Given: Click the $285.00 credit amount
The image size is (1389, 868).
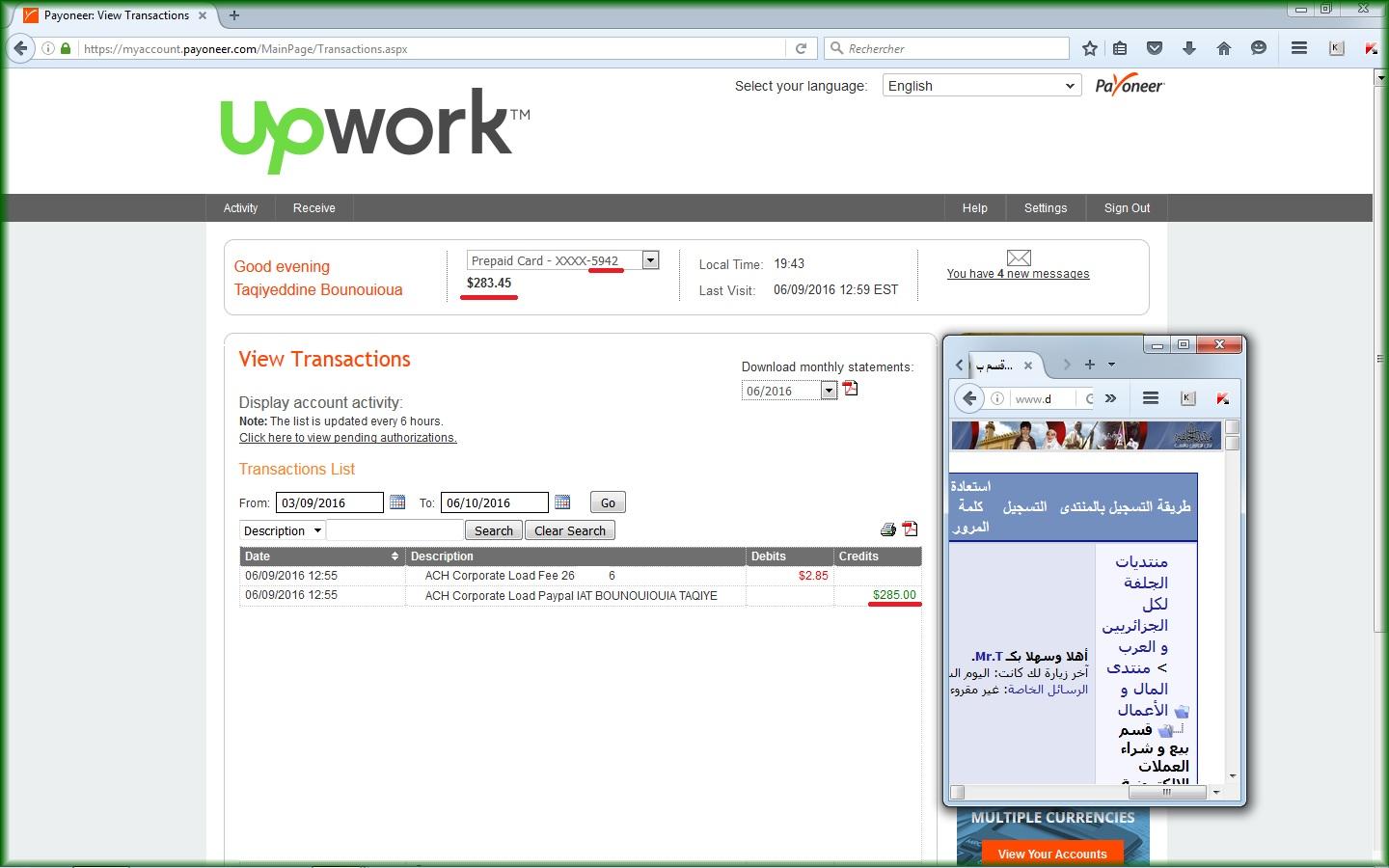Looking at the screenshot, I should pos(894,595).
